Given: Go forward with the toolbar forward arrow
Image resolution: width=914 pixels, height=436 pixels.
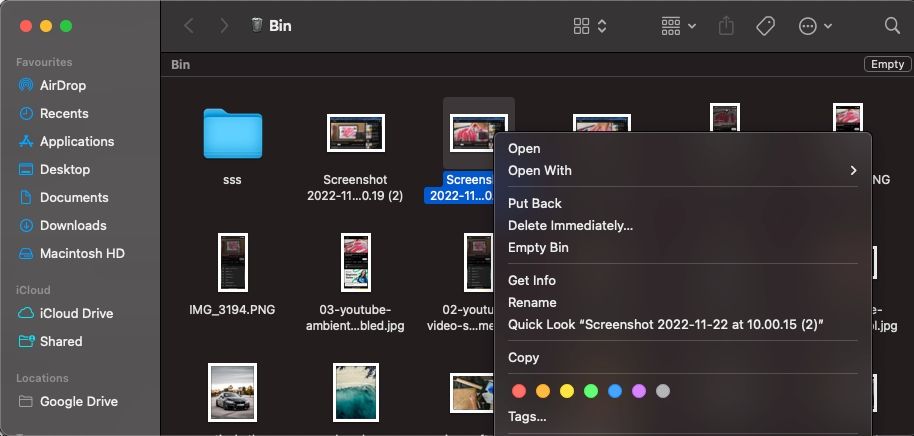Looking at the screenshot, I should 224,26.
